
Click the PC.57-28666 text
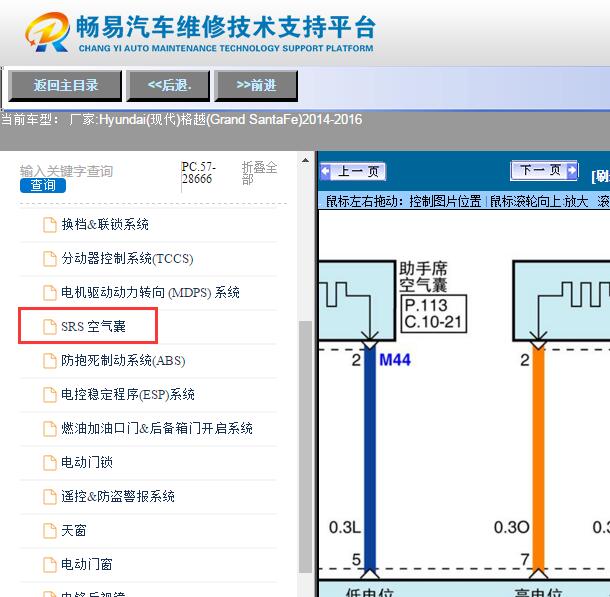coord(199,173)
